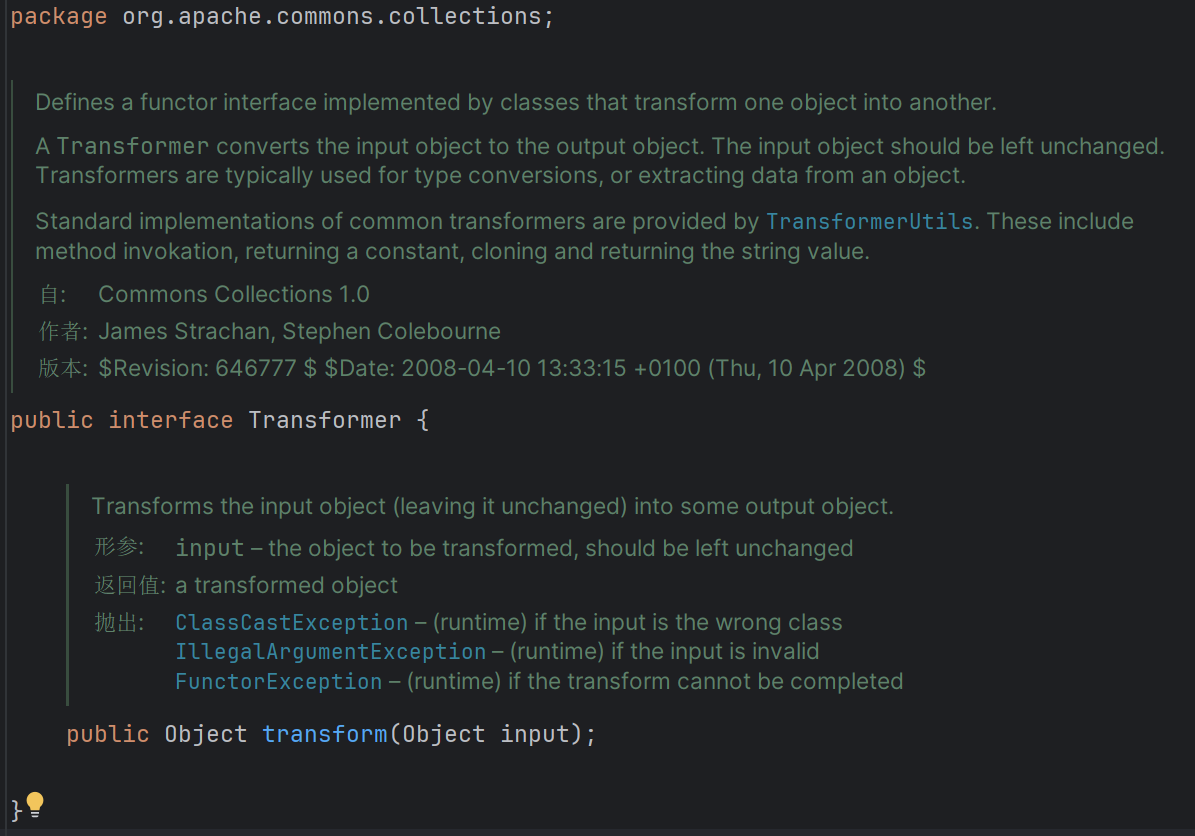Click the 'Object input' parameter text
1195x836 pixels.
(486, 734)
